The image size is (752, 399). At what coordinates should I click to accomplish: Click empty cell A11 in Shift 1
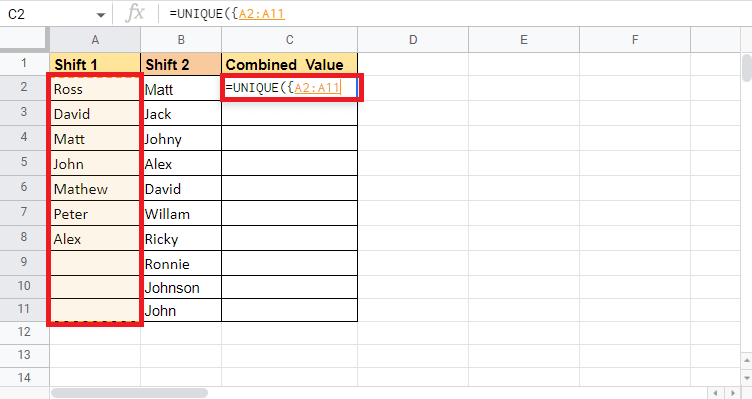(95, 310)
